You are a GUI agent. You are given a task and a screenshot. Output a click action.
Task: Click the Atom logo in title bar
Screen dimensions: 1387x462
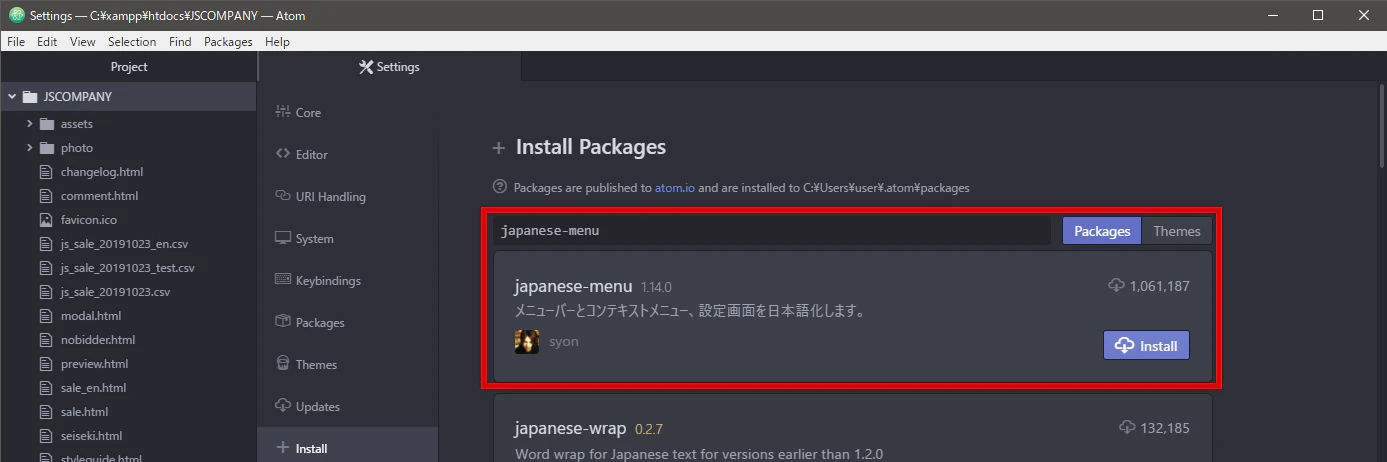pos(16,15)
